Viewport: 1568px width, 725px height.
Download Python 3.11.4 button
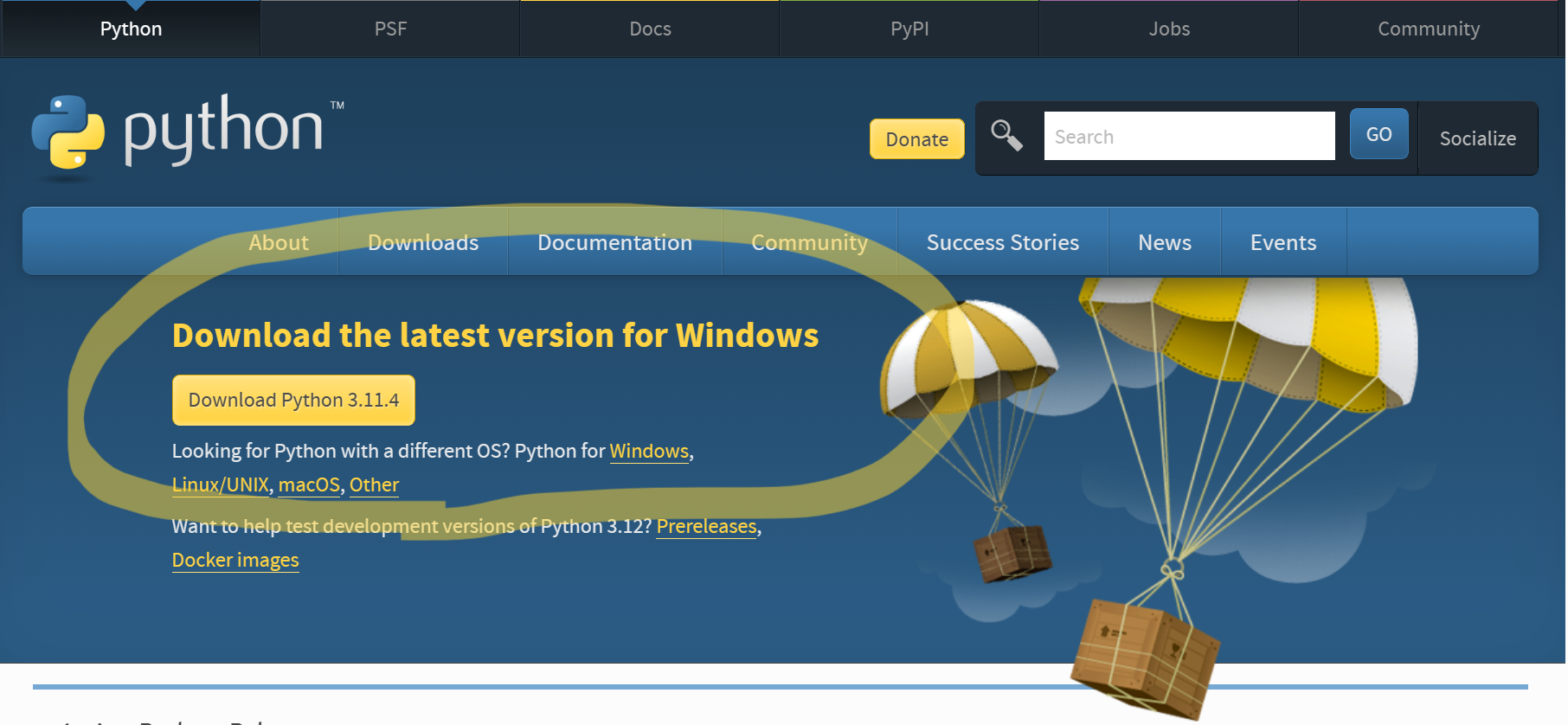[x=293, y=401]
